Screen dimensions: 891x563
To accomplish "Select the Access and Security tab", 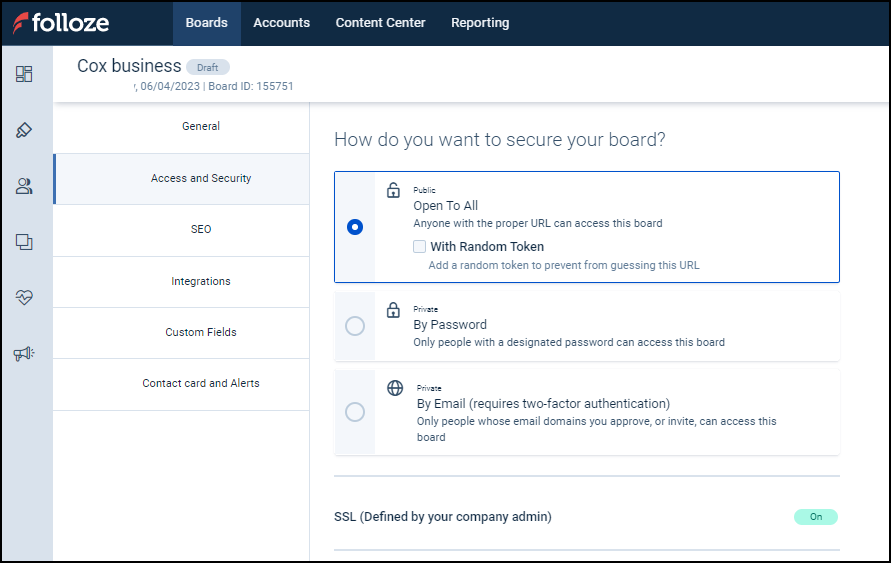I will [182, 178].
